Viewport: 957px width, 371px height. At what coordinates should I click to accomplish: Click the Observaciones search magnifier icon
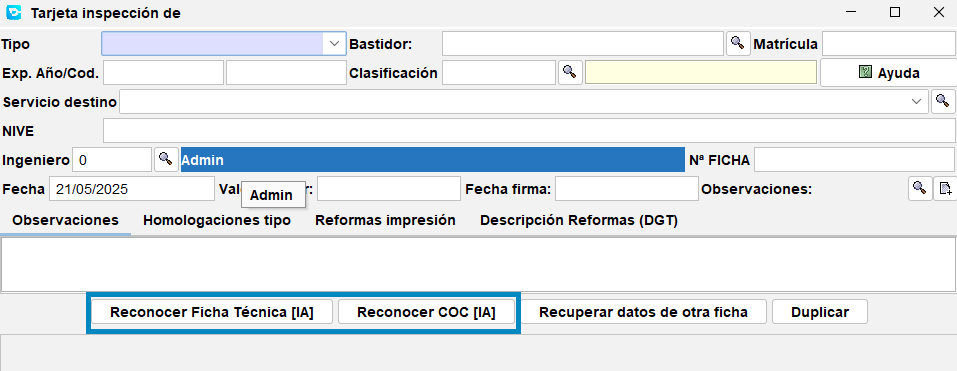920,189
